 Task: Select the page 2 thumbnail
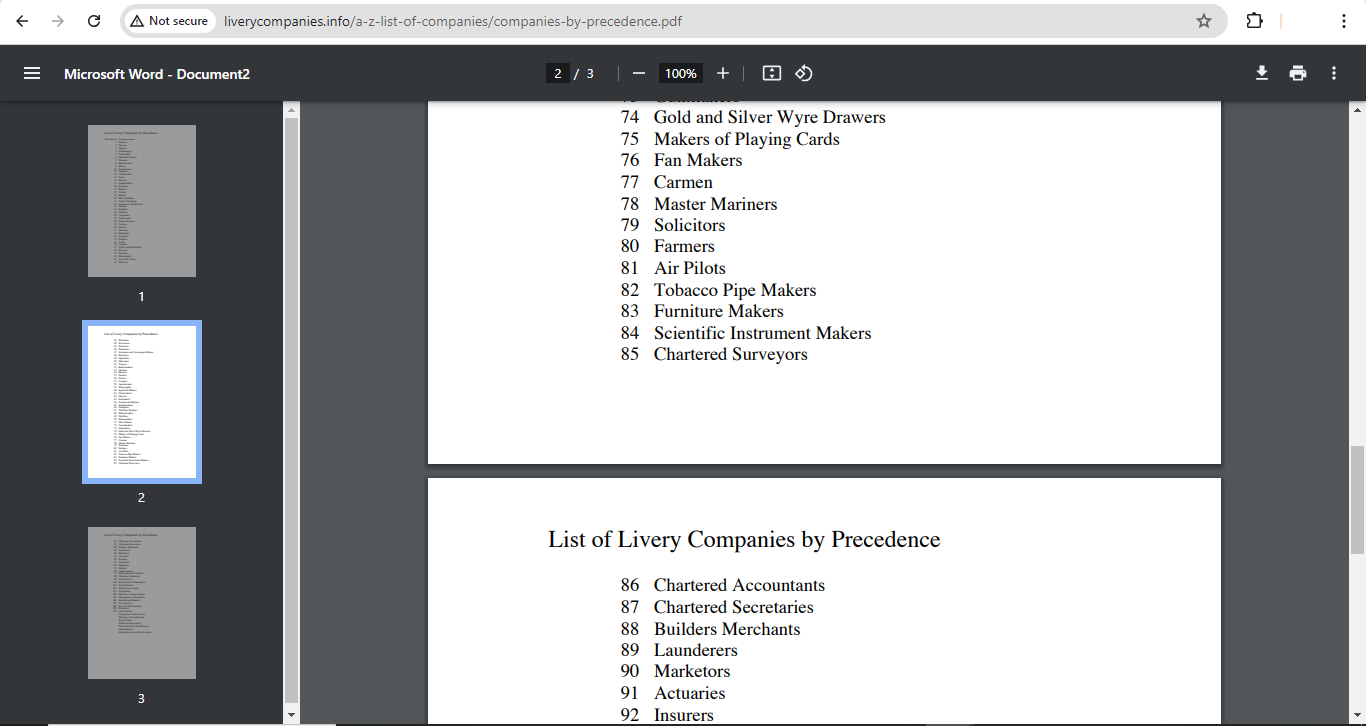142,402
